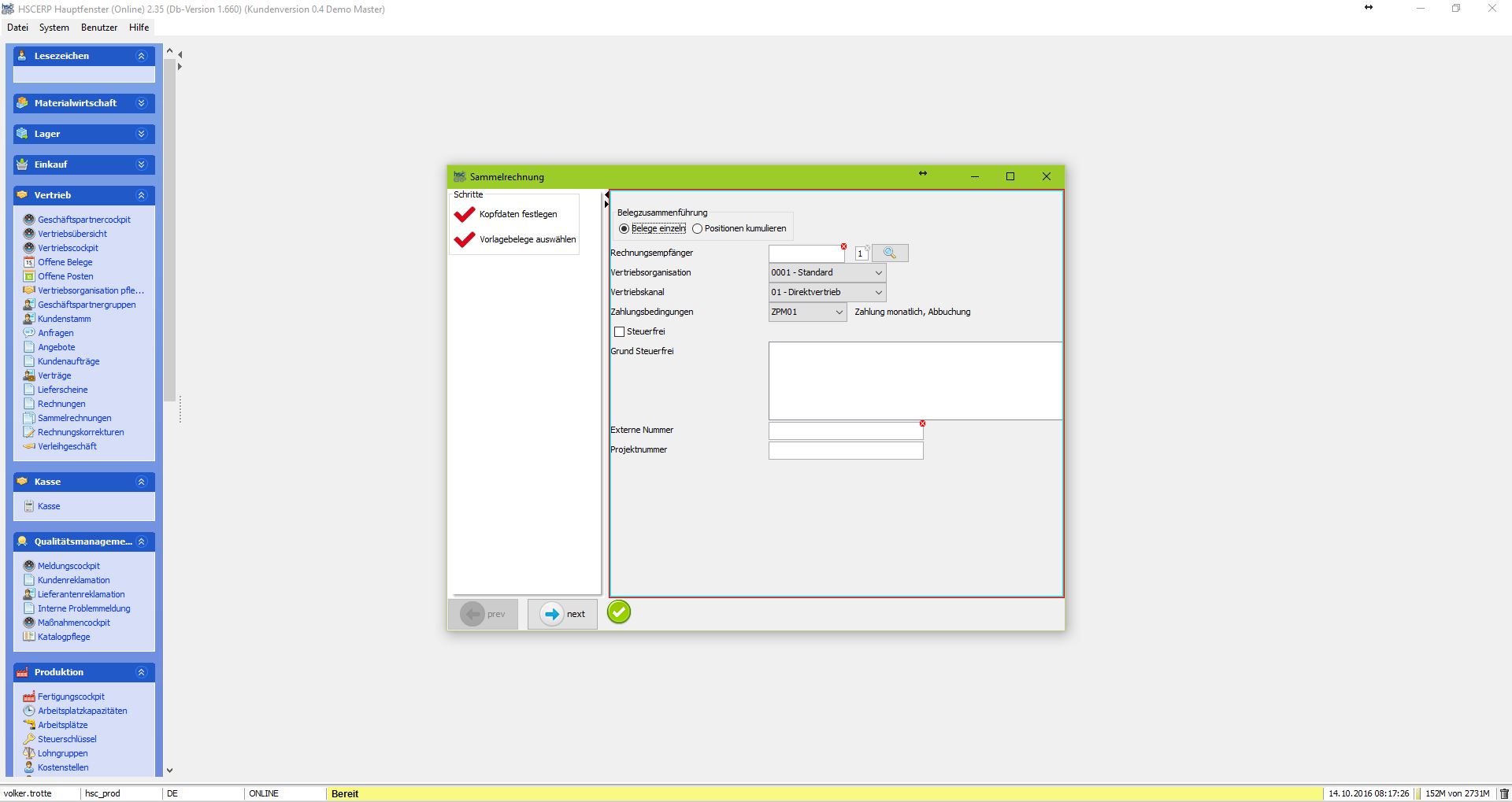Image resolution: width=1512 pixels, height=802 pixels.
Task: Open the Sammelrechnungen link in the sidebar
Action: 74,418
